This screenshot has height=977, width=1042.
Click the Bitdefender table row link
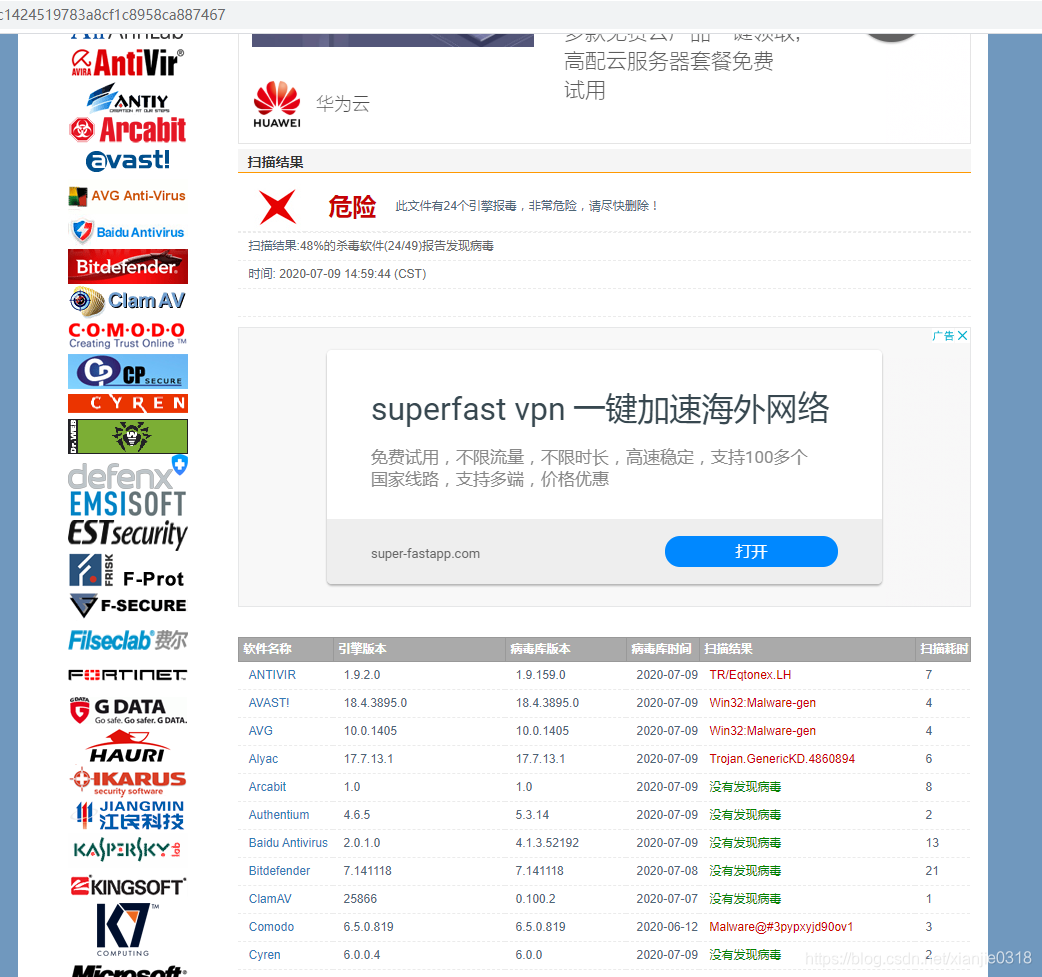[x=279, y=871]
